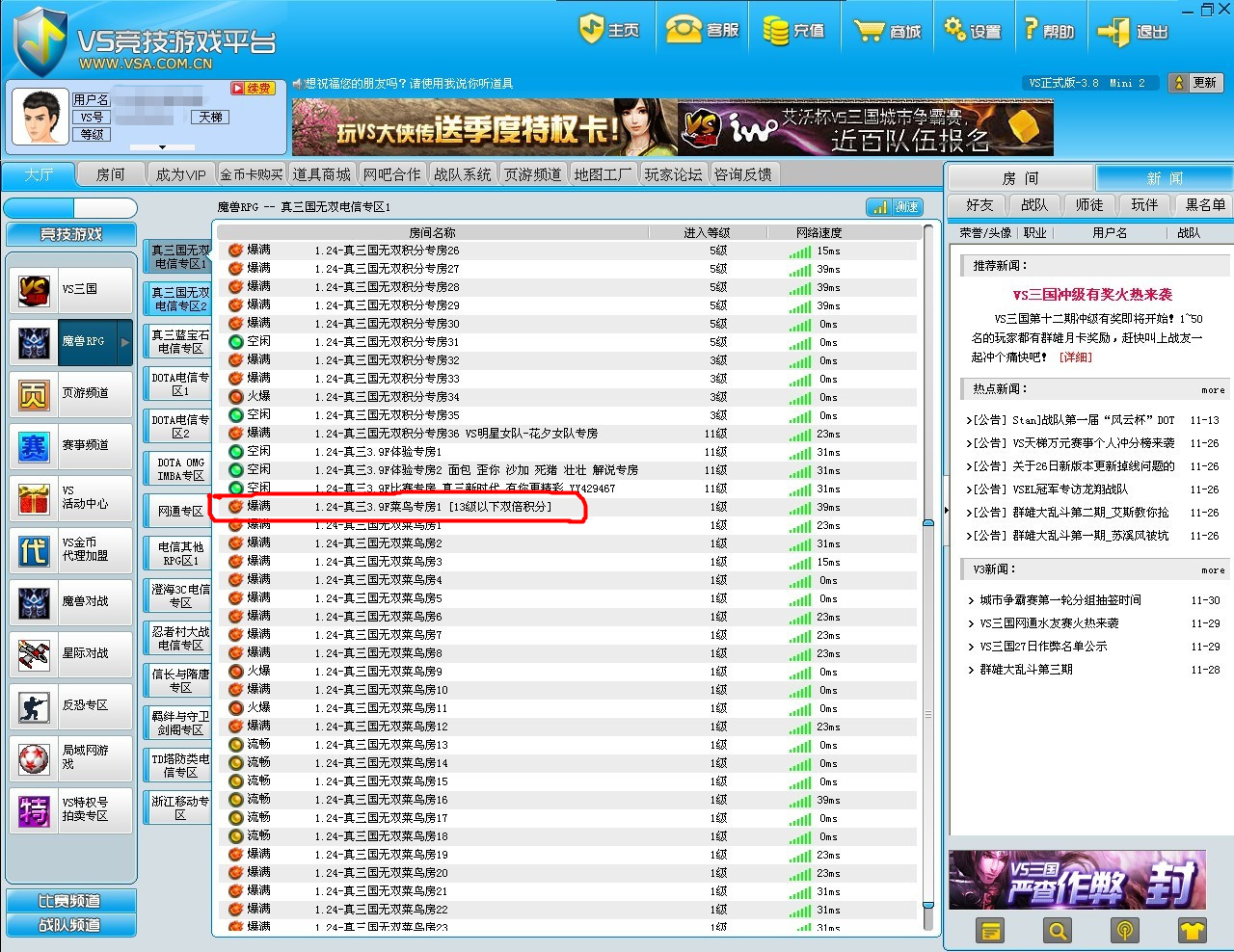Expand the 魔兽RPG arrow

point(124,341)
